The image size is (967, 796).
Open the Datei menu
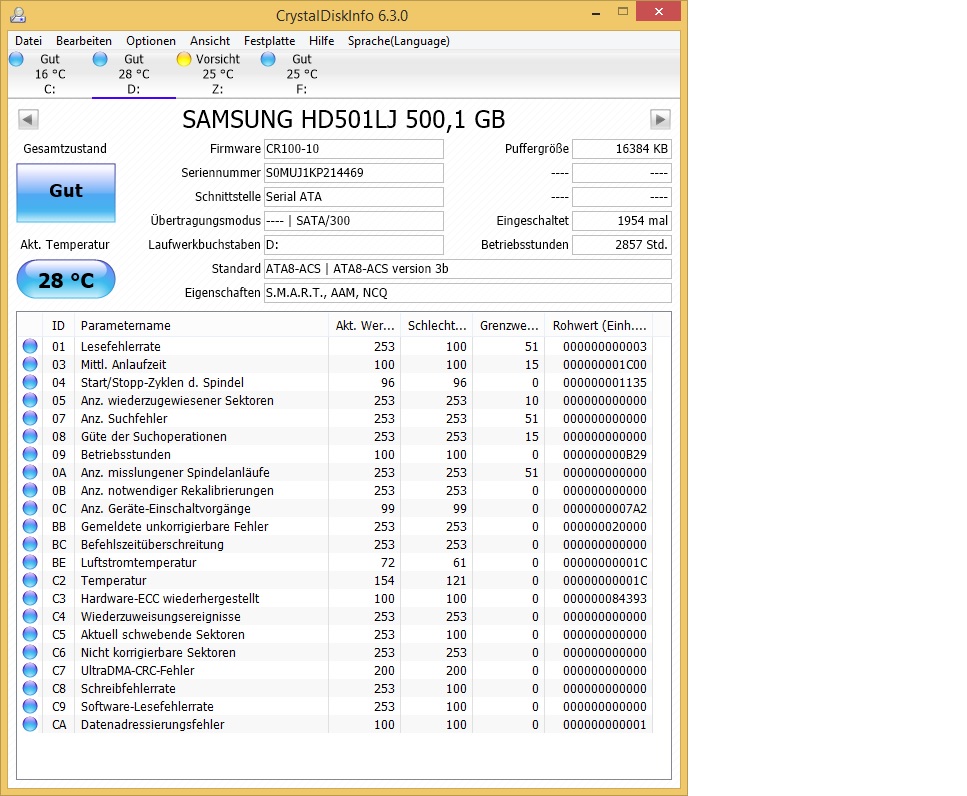pos(28,41)
